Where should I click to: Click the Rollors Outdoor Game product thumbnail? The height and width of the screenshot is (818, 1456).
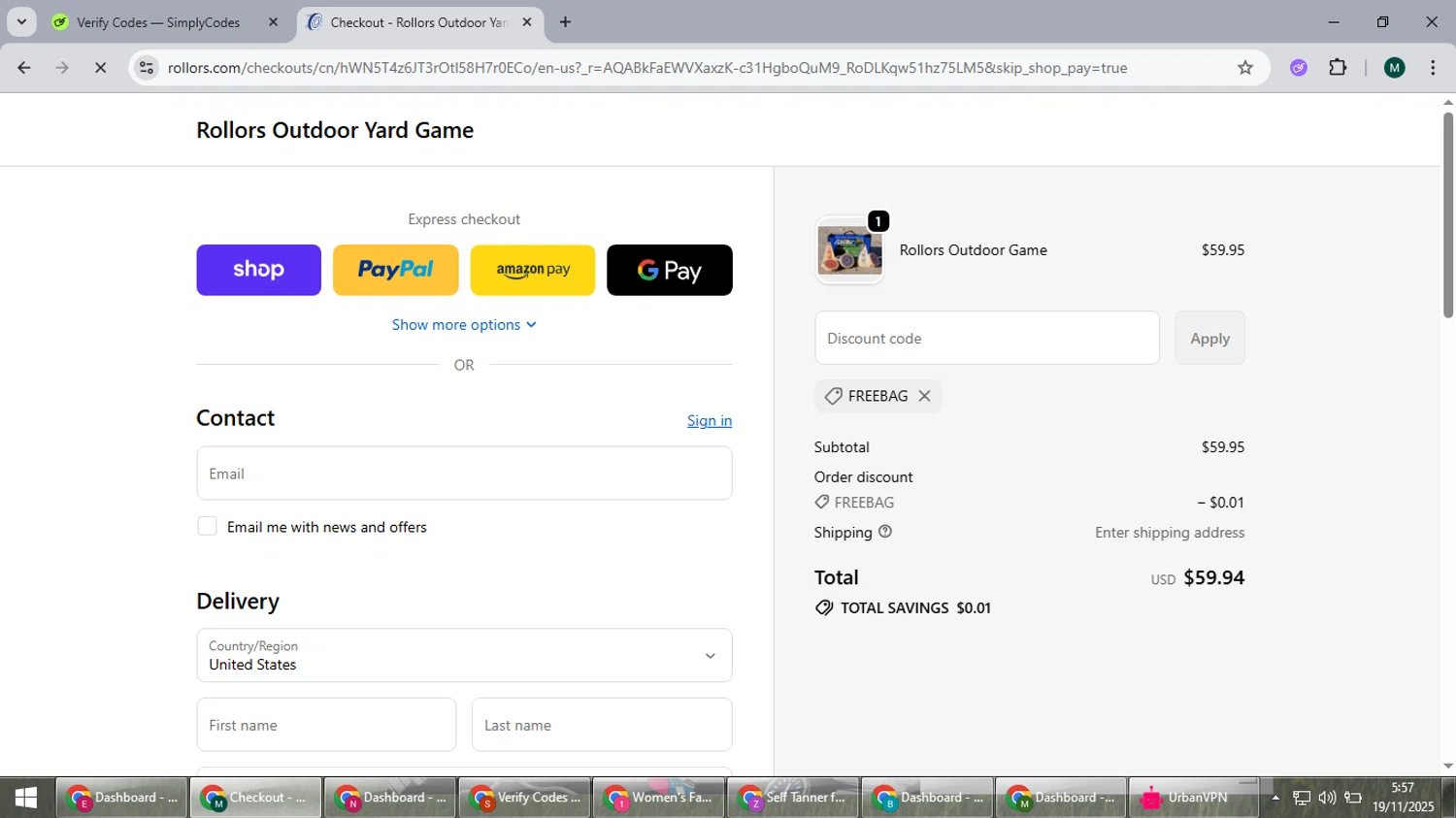(x=849, y=250)
